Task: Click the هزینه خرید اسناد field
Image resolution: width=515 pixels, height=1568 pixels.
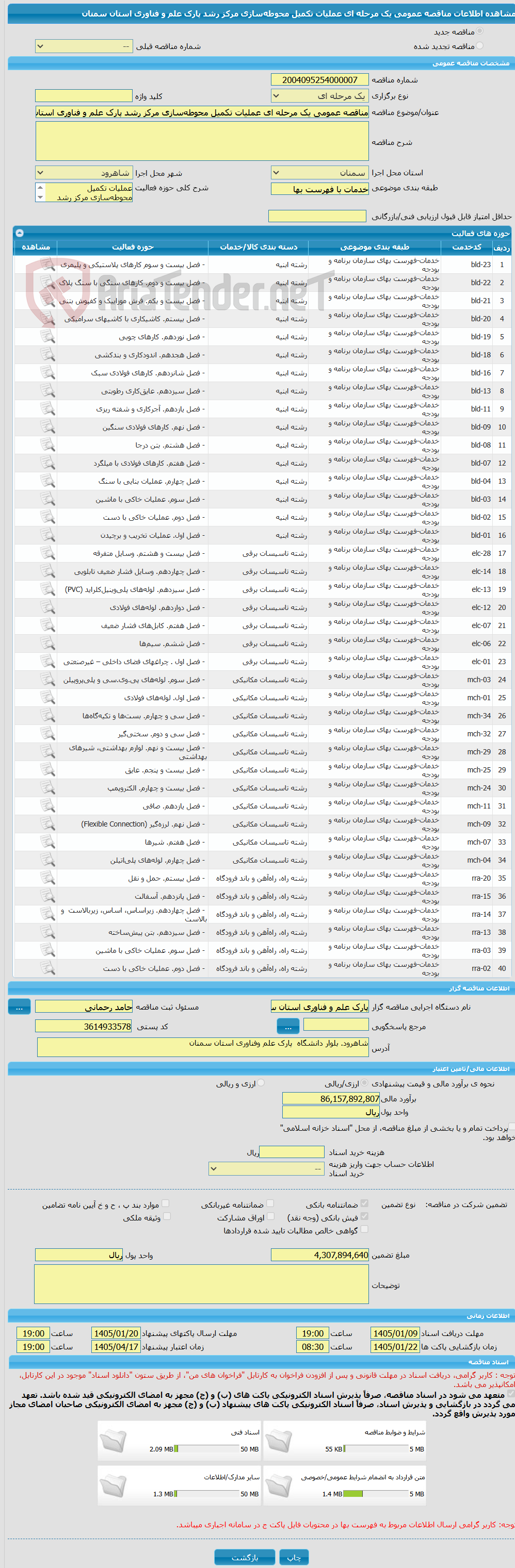Action: [x=292, y=1152]
